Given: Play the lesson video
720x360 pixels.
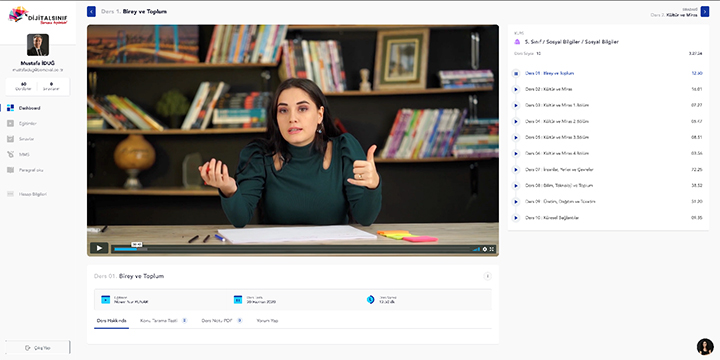Looking at the screenshot, I should point(99,248).
